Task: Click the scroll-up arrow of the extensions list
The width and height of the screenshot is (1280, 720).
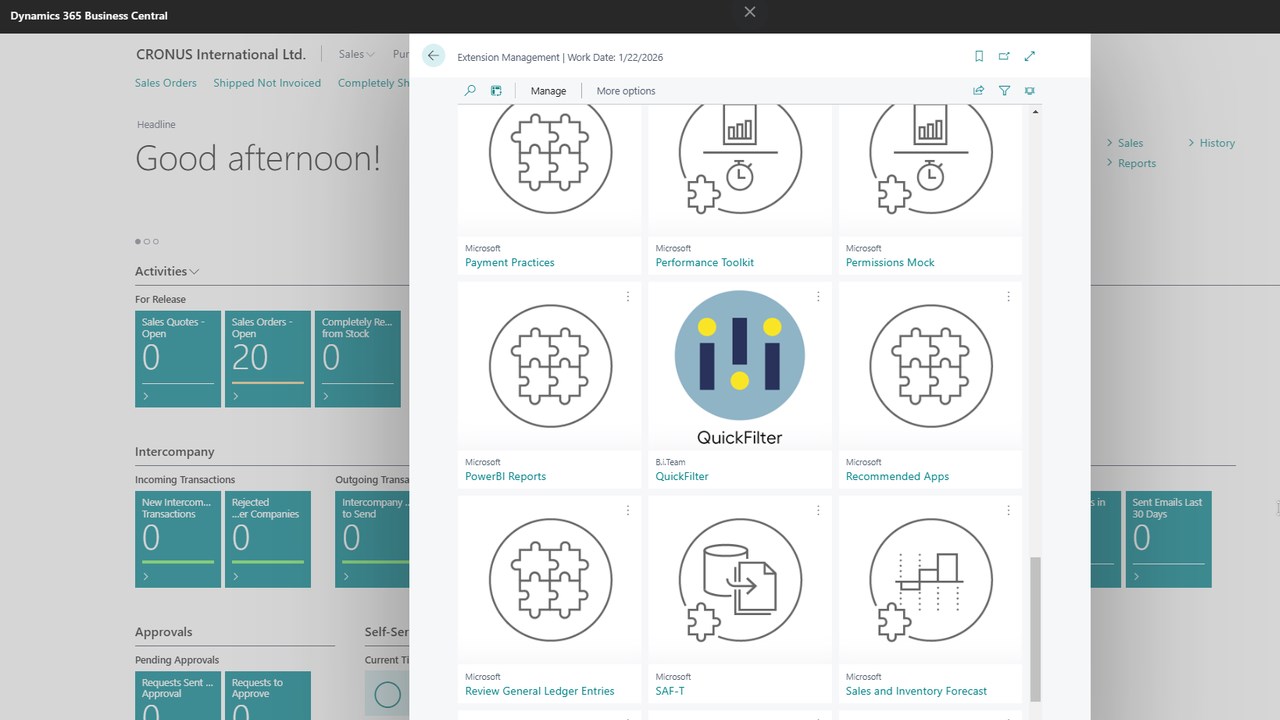Action: click(1035, 112)
